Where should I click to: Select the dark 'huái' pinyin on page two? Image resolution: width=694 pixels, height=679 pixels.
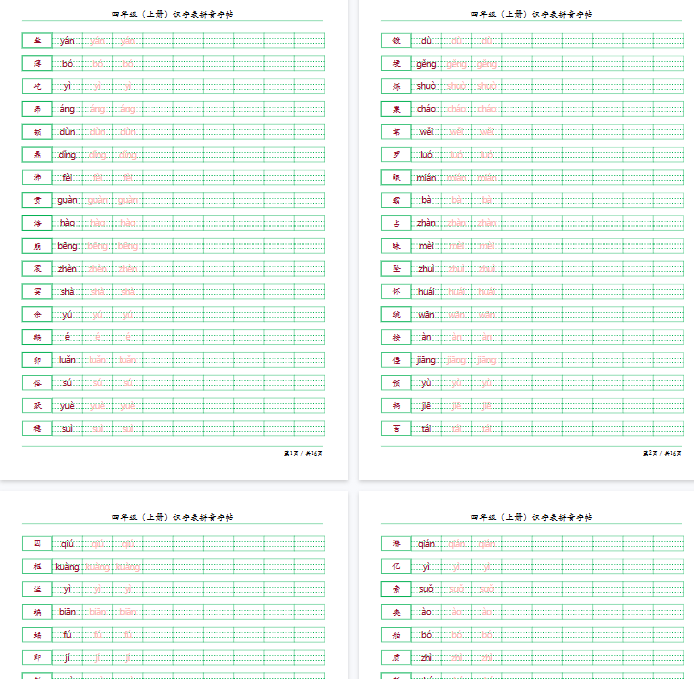coord(426,291)
